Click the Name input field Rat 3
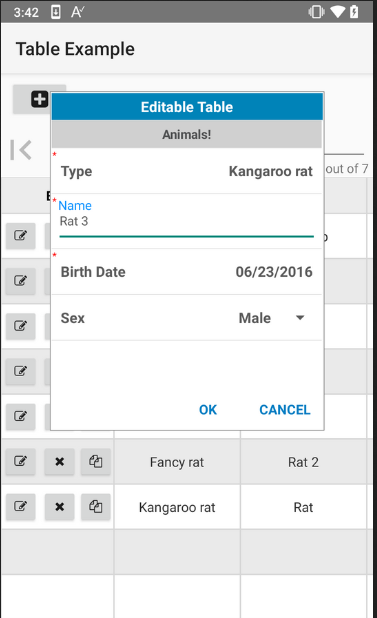 [186, 222]
